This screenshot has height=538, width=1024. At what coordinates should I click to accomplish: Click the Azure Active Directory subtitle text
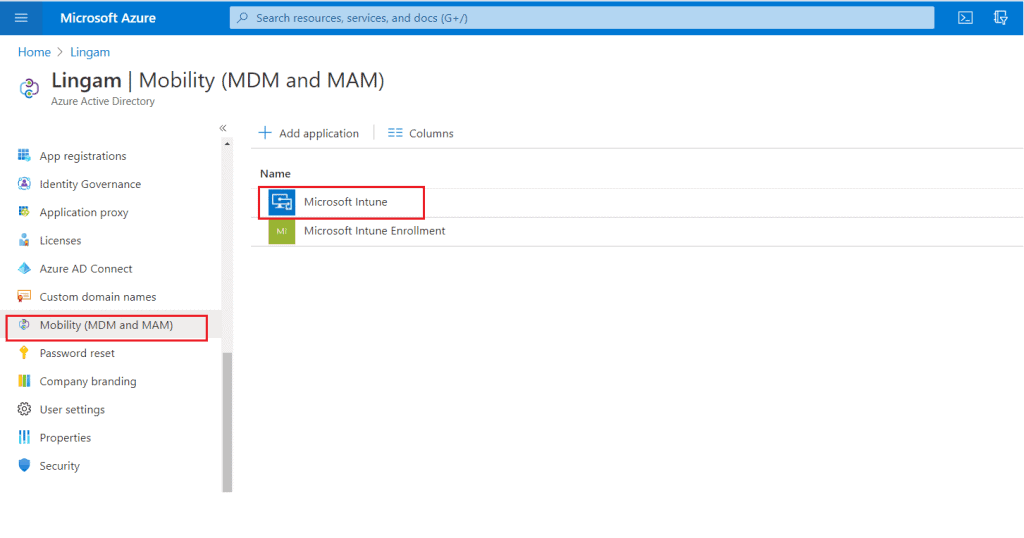click(x=103, y=101)
